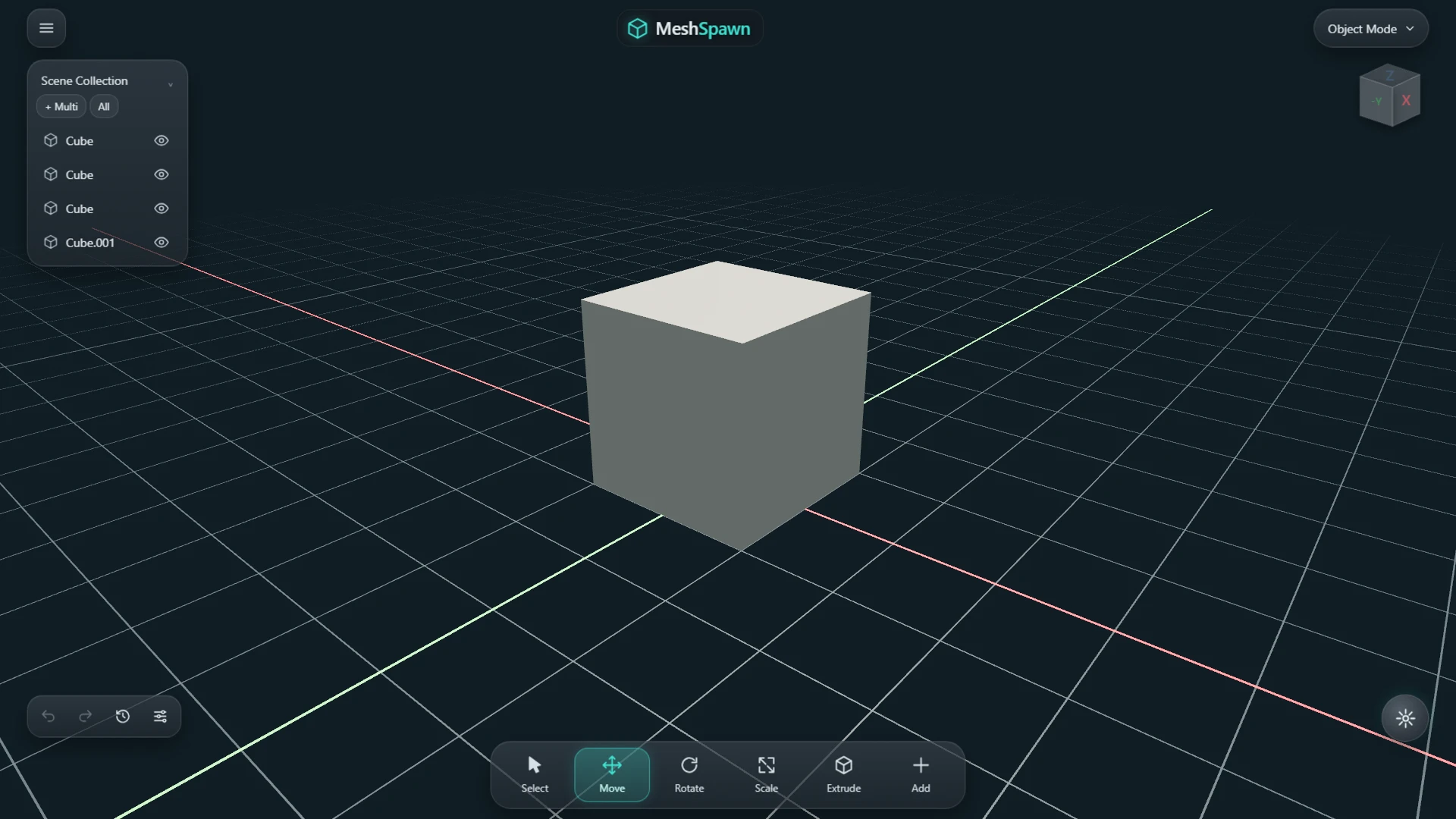Screen dimensions: 1456x819
Task: Select the Select tool
Action: point(535,774)
